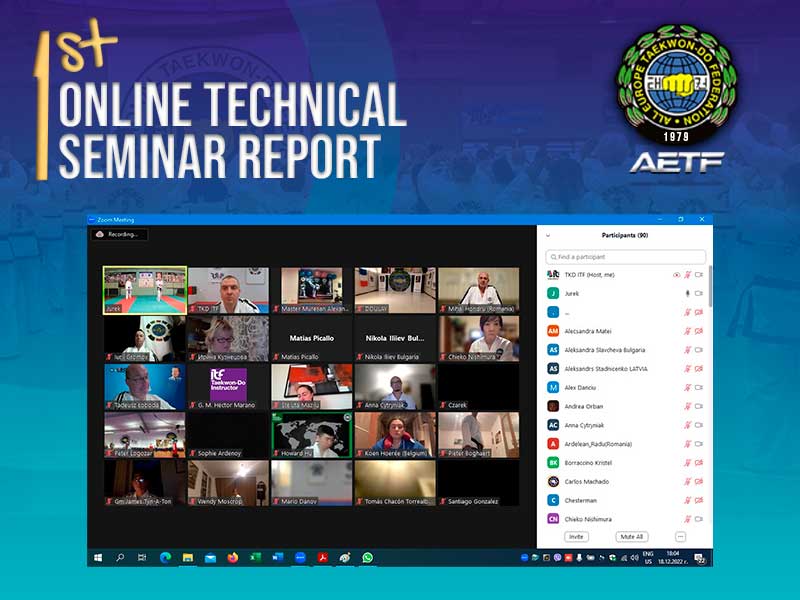Click the cloud Recording indicator
The height and width of the screenshot is (600, 800).
120,234
